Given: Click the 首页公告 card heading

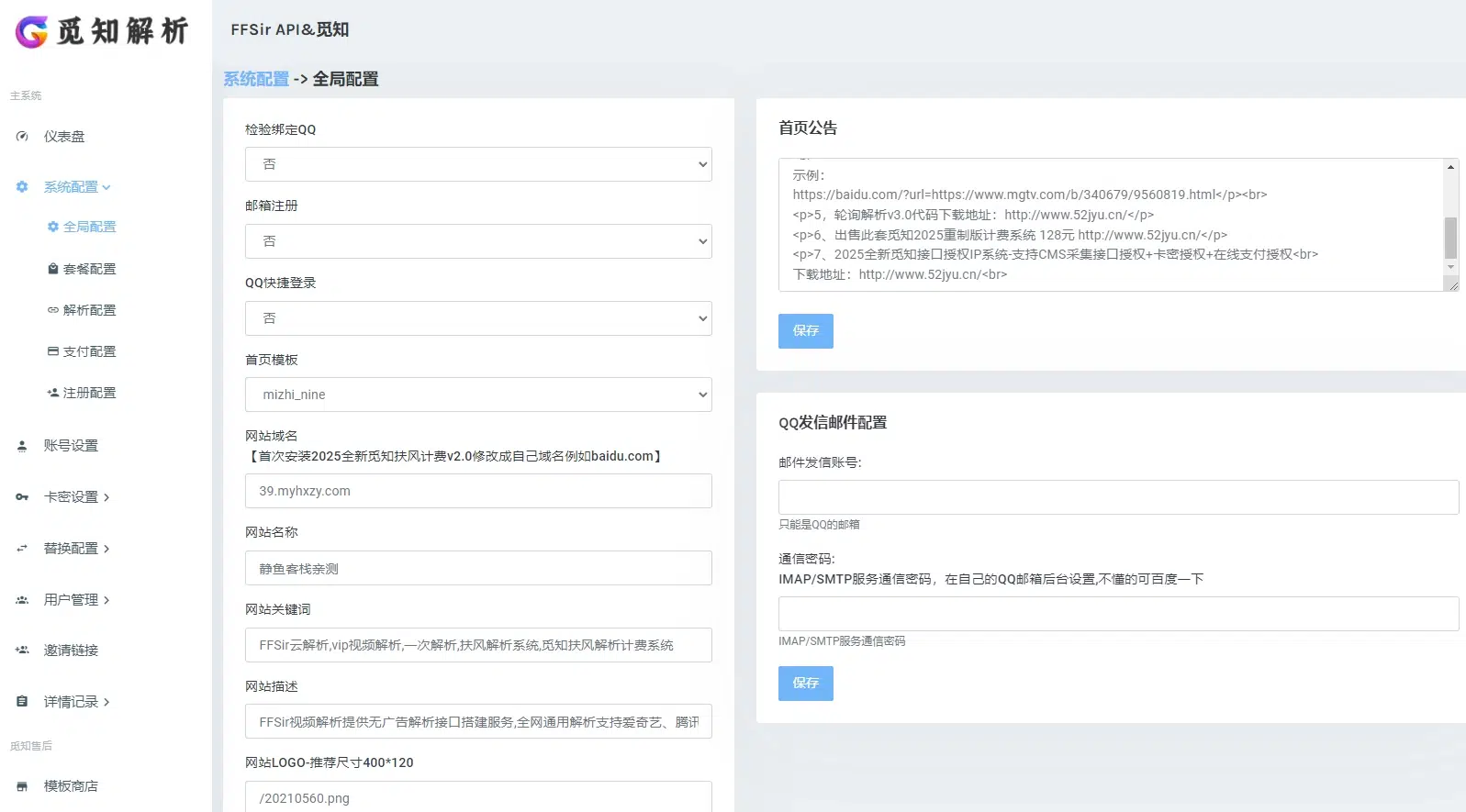Looking at the screenshot, I should 808,128.
